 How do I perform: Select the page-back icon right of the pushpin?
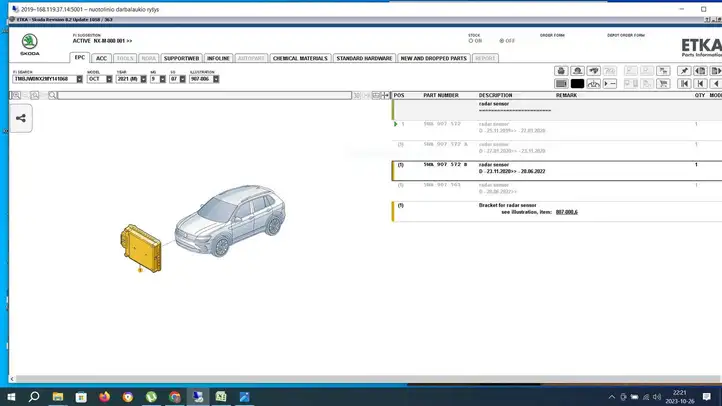[700, 71]
